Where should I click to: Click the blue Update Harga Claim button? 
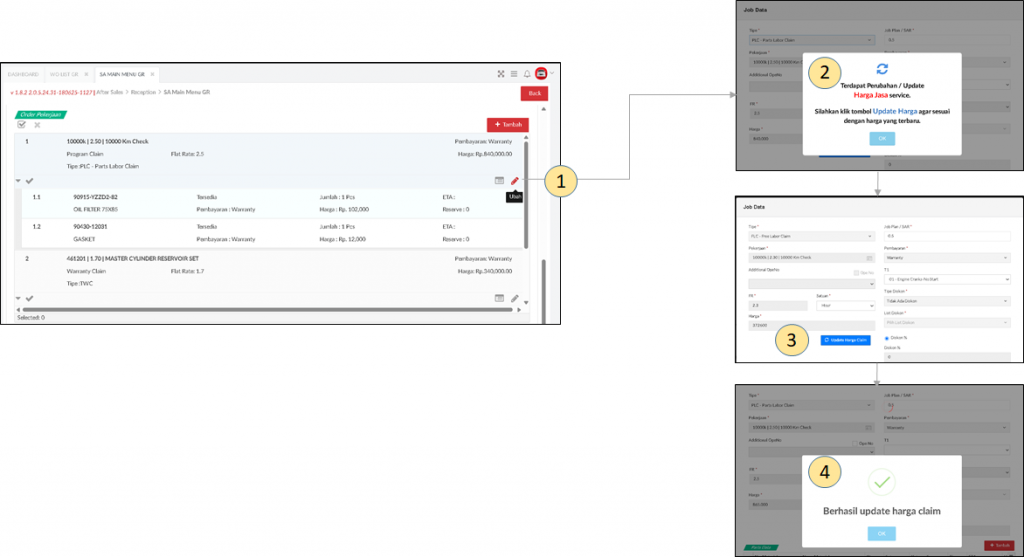tap(845, 340)
